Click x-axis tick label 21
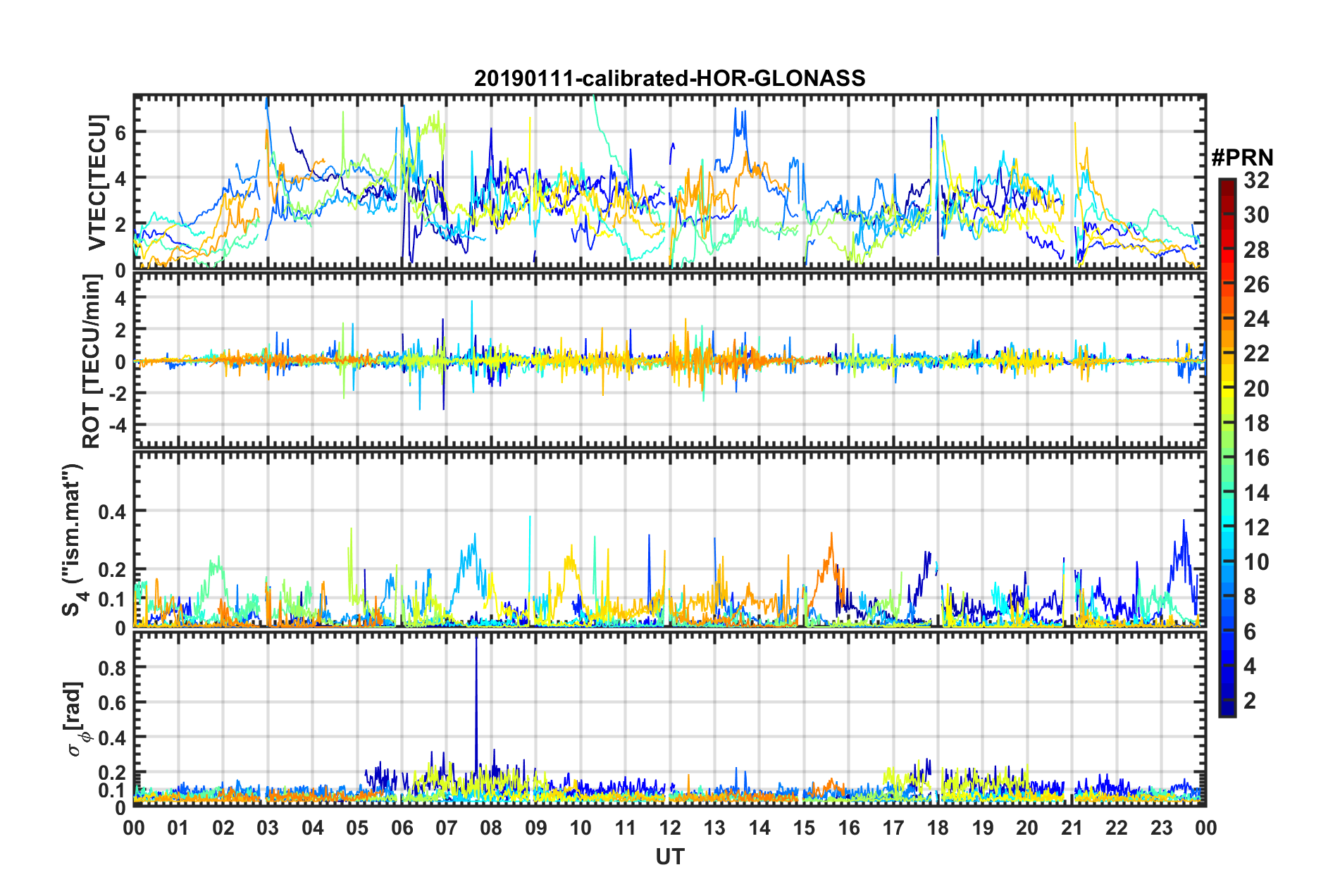The image size is (1340, 896). click(x=1072, y=828)
